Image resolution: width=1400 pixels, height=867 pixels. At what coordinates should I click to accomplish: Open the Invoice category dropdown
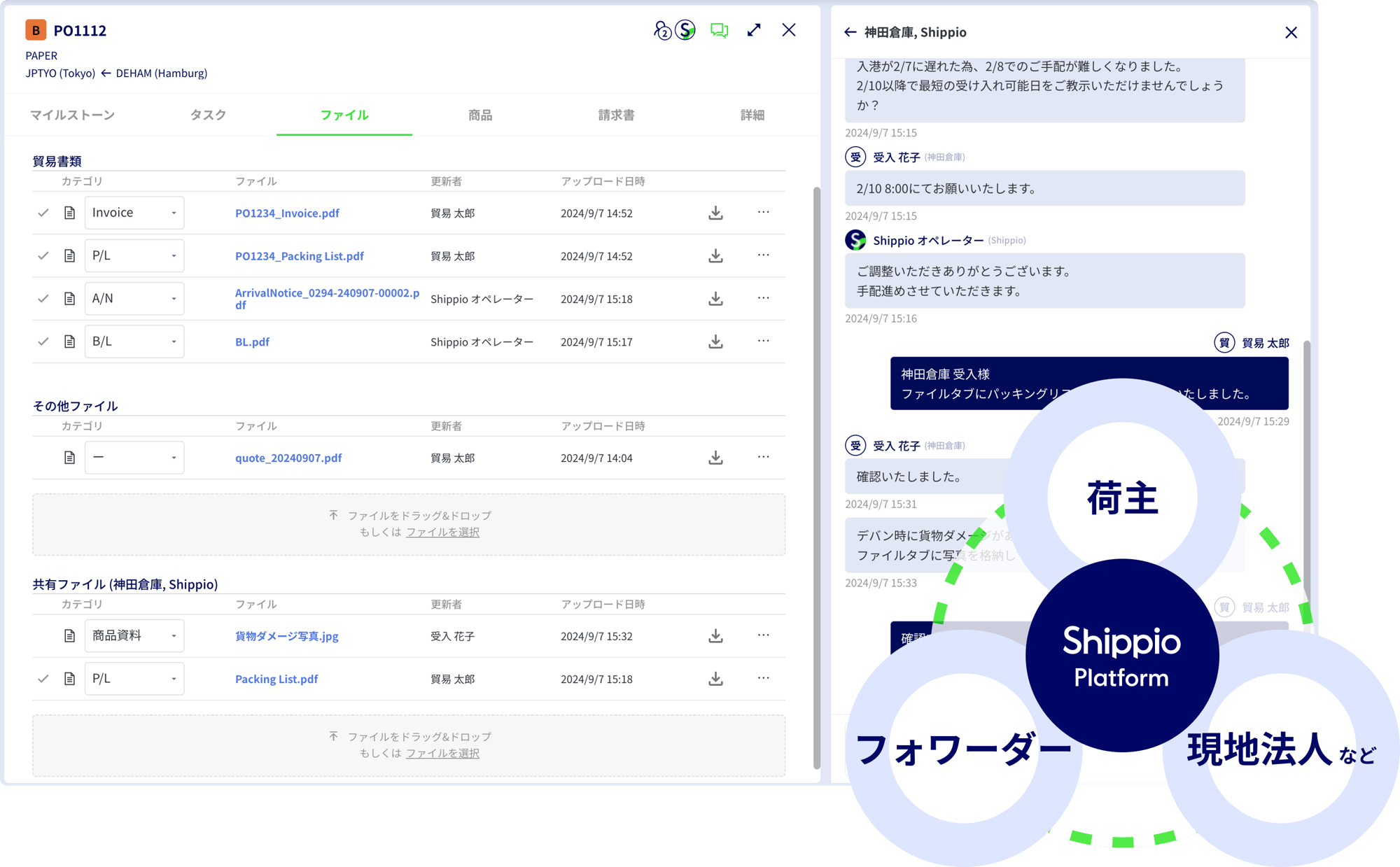(x=134, y=213)
